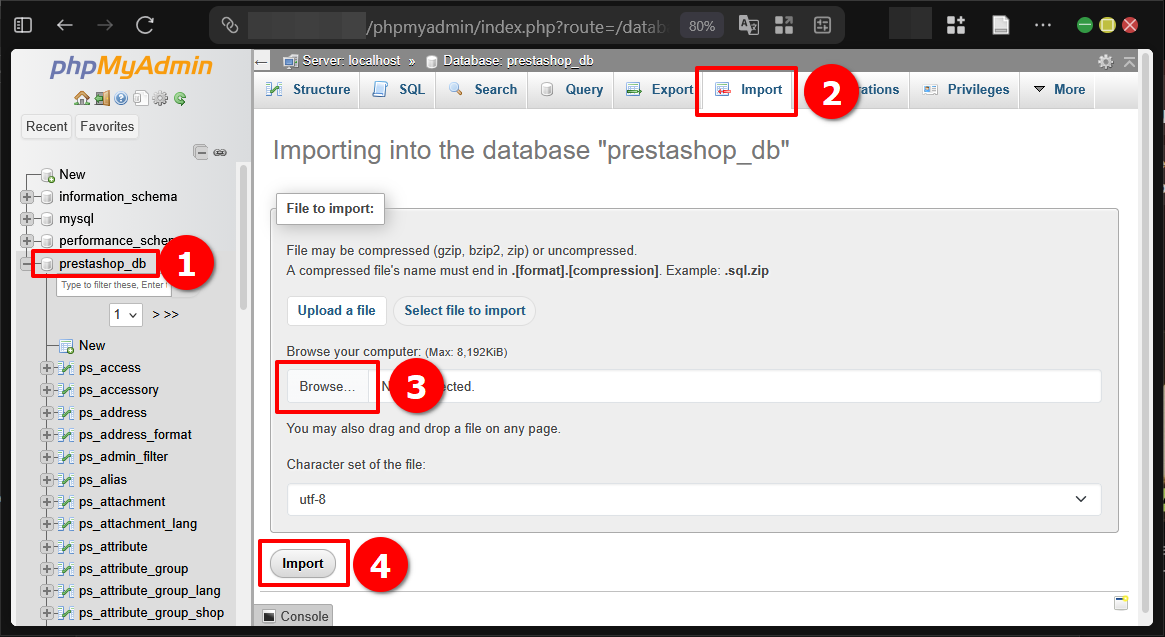Open the Console panel at the bottom
This screenshot has width=1165, height=637.
point(293,617)
